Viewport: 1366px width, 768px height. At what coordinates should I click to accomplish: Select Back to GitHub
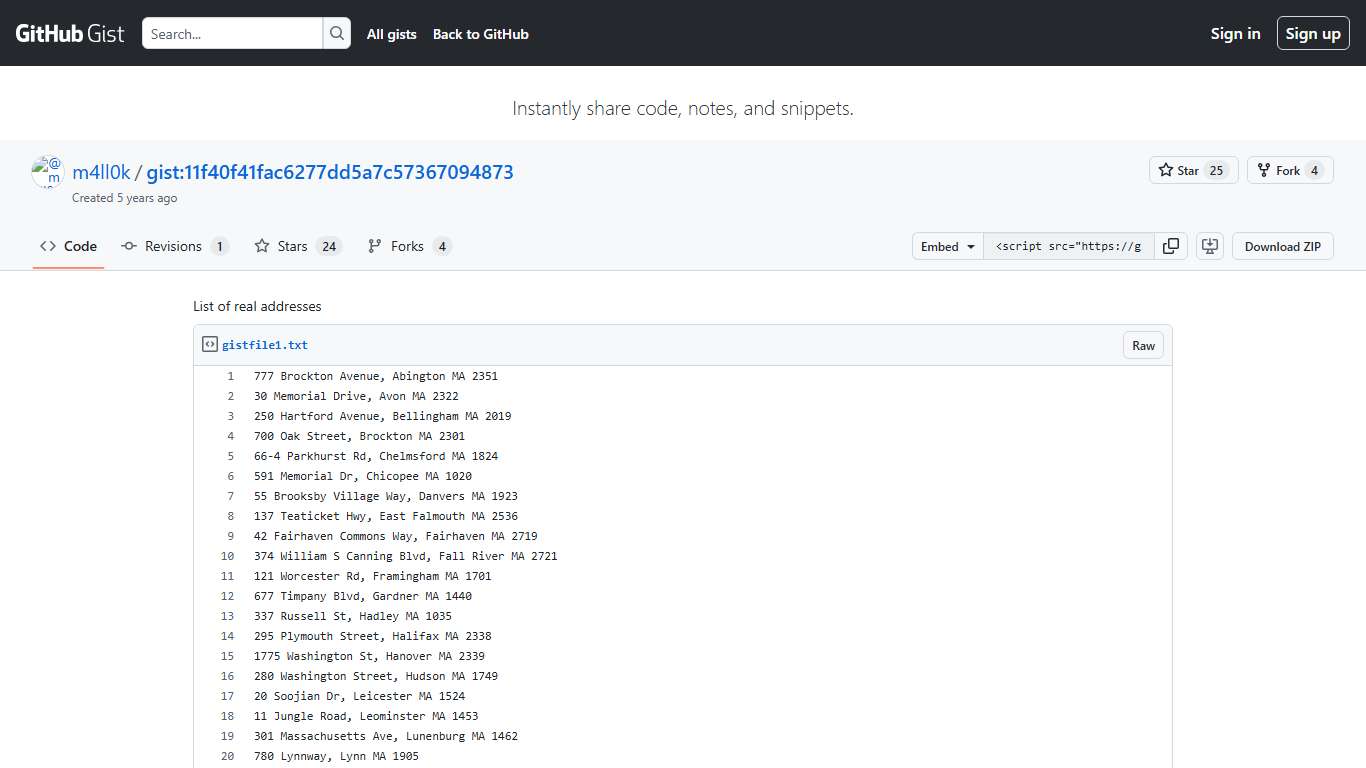tap(480, 34)
